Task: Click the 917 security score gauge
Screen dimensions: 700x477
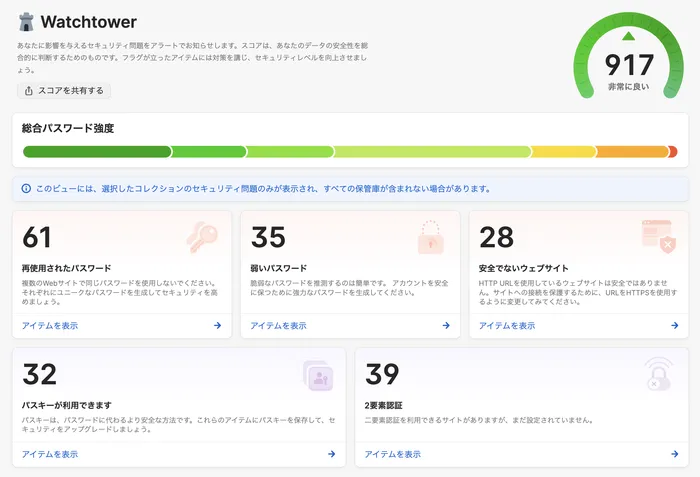Action: coord(629,57)
